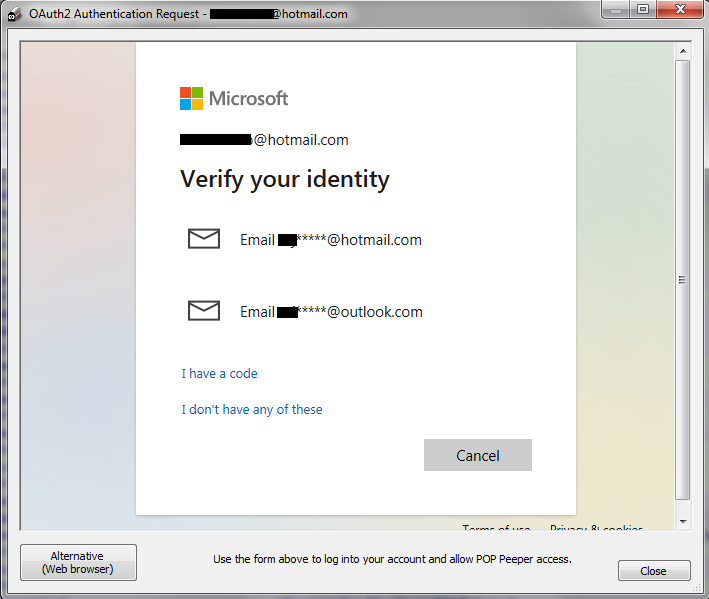Click the vertical scrollbar thumb
Viewport: 709px width, 599px height.
pyautogui.click(x=682, y=280)
